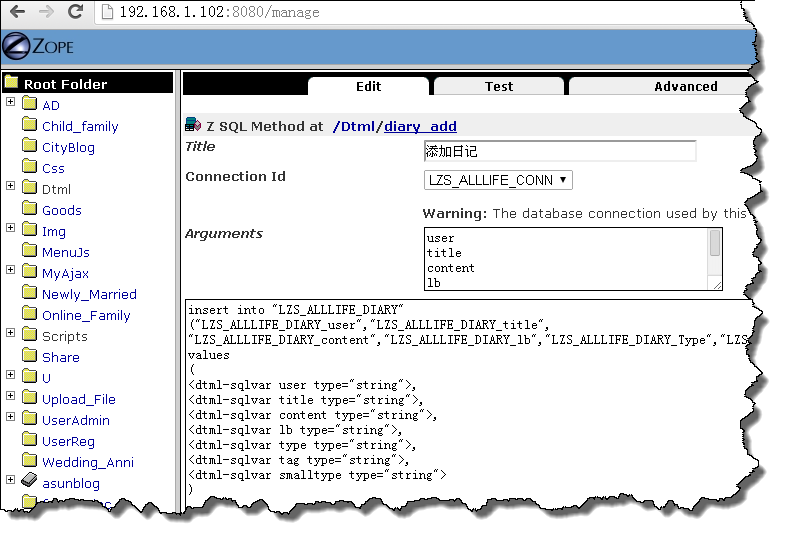This screenshot has height=537, width=785.
Task: Open the UserReg folder link
Action: coord(68,441)
